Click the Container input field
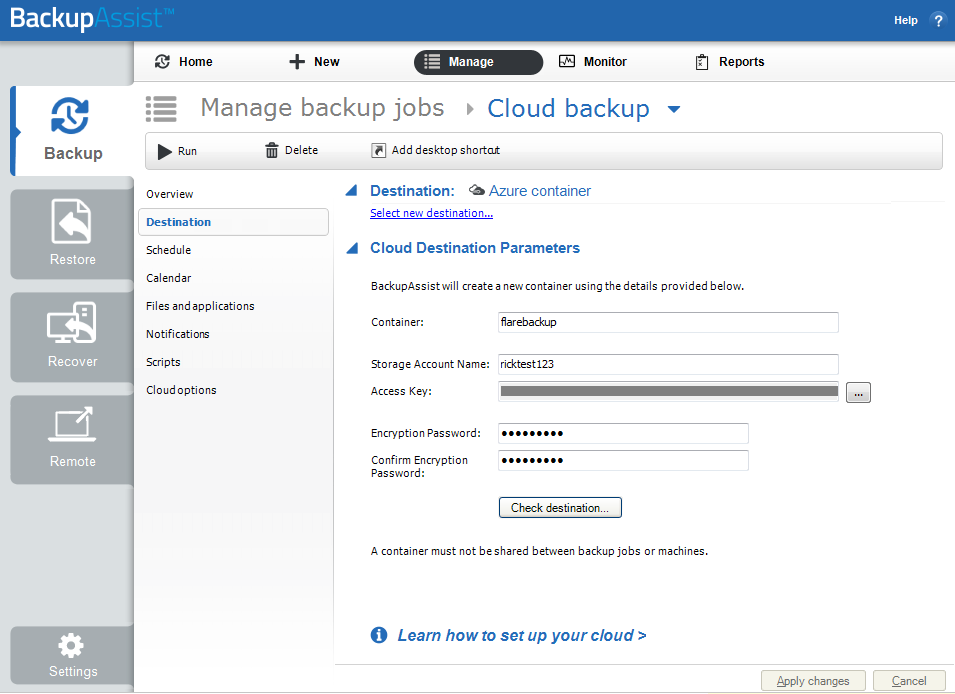The height and width of the screenshot is (694, 955). pos(668,322)
